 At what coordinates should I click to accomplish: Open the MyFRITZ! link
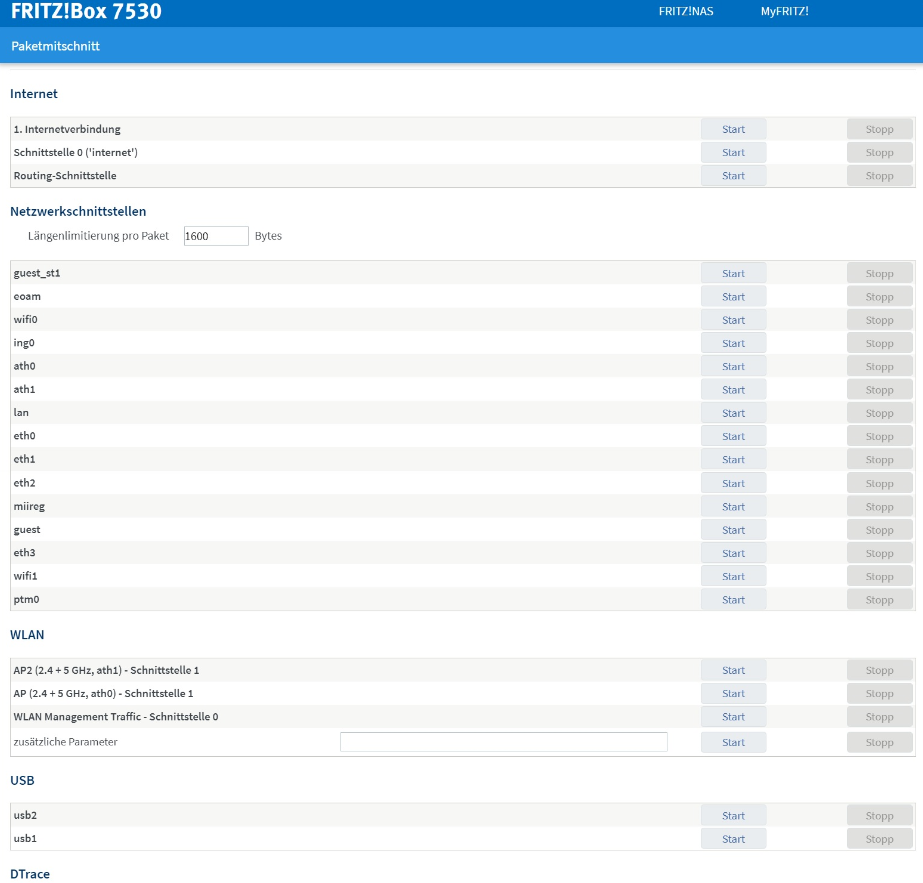784,12
